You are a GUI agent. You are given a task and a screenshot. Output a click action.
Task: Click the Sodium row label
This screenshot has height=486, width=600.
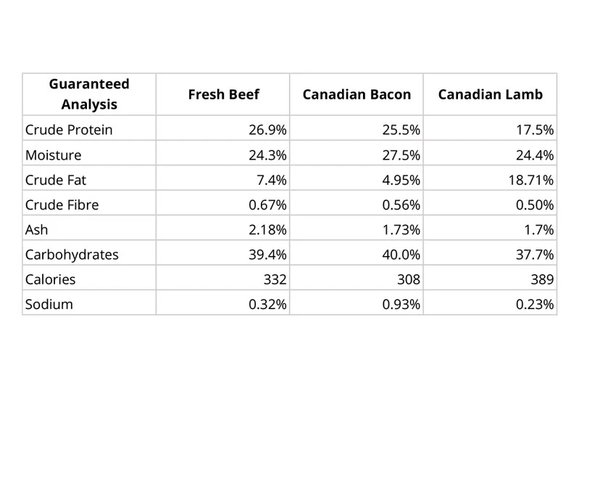tap(49, 304)
